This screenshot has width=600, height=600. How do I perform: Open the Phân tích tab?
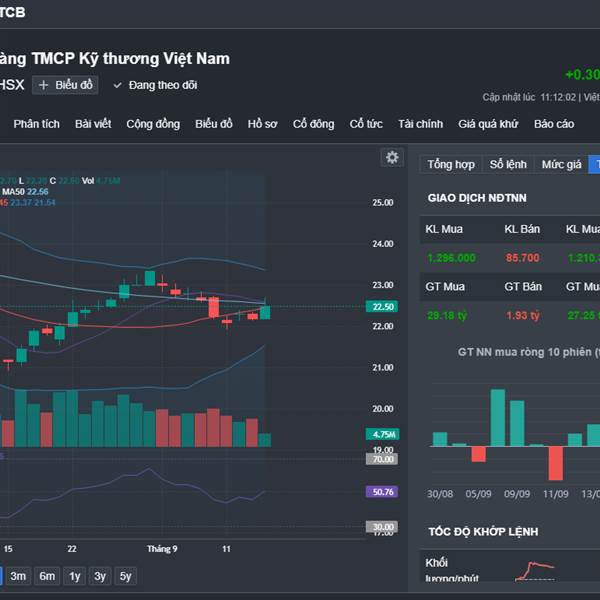[37, 124]
